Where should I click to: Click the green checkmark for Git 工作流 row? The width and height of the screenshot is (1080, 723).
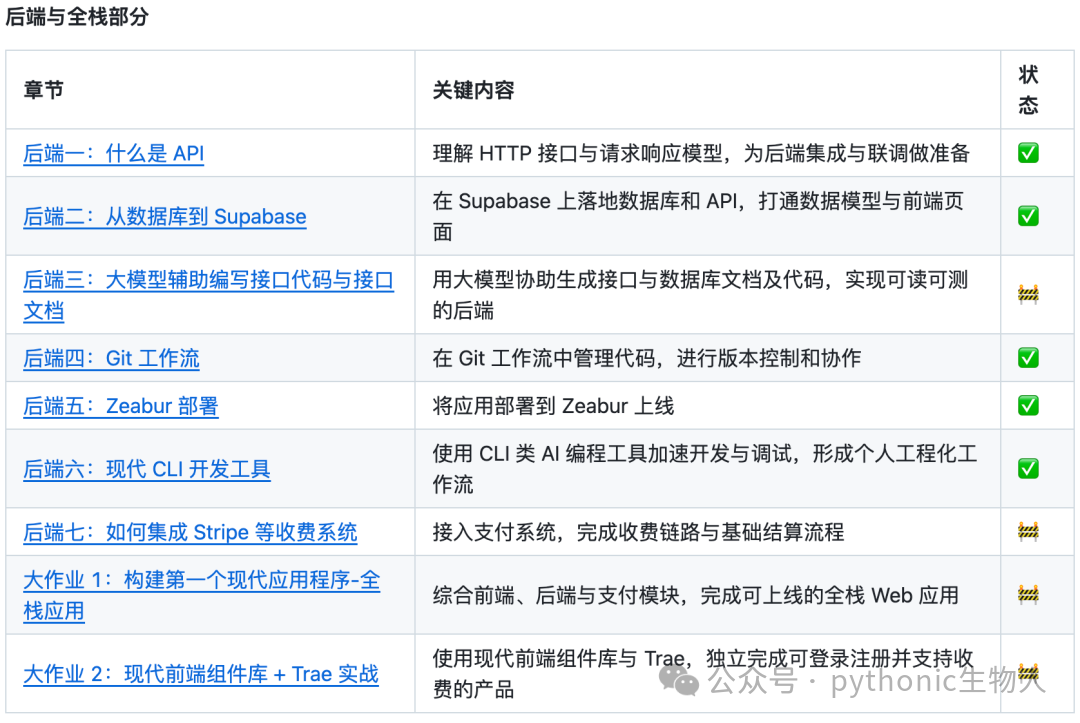[1028, 358]
